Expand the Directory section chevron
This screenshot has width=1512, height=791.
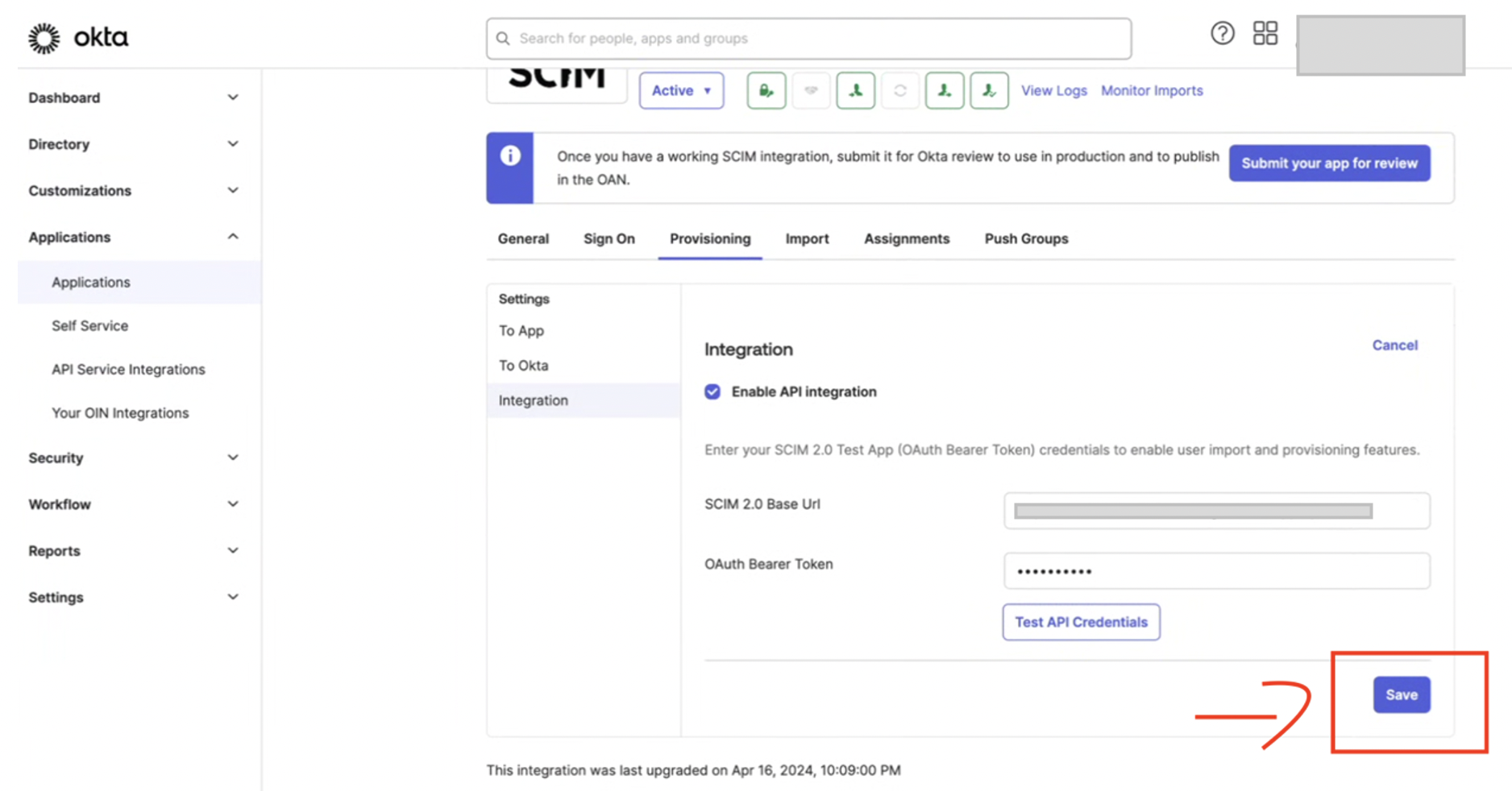[x=233, y=144]
